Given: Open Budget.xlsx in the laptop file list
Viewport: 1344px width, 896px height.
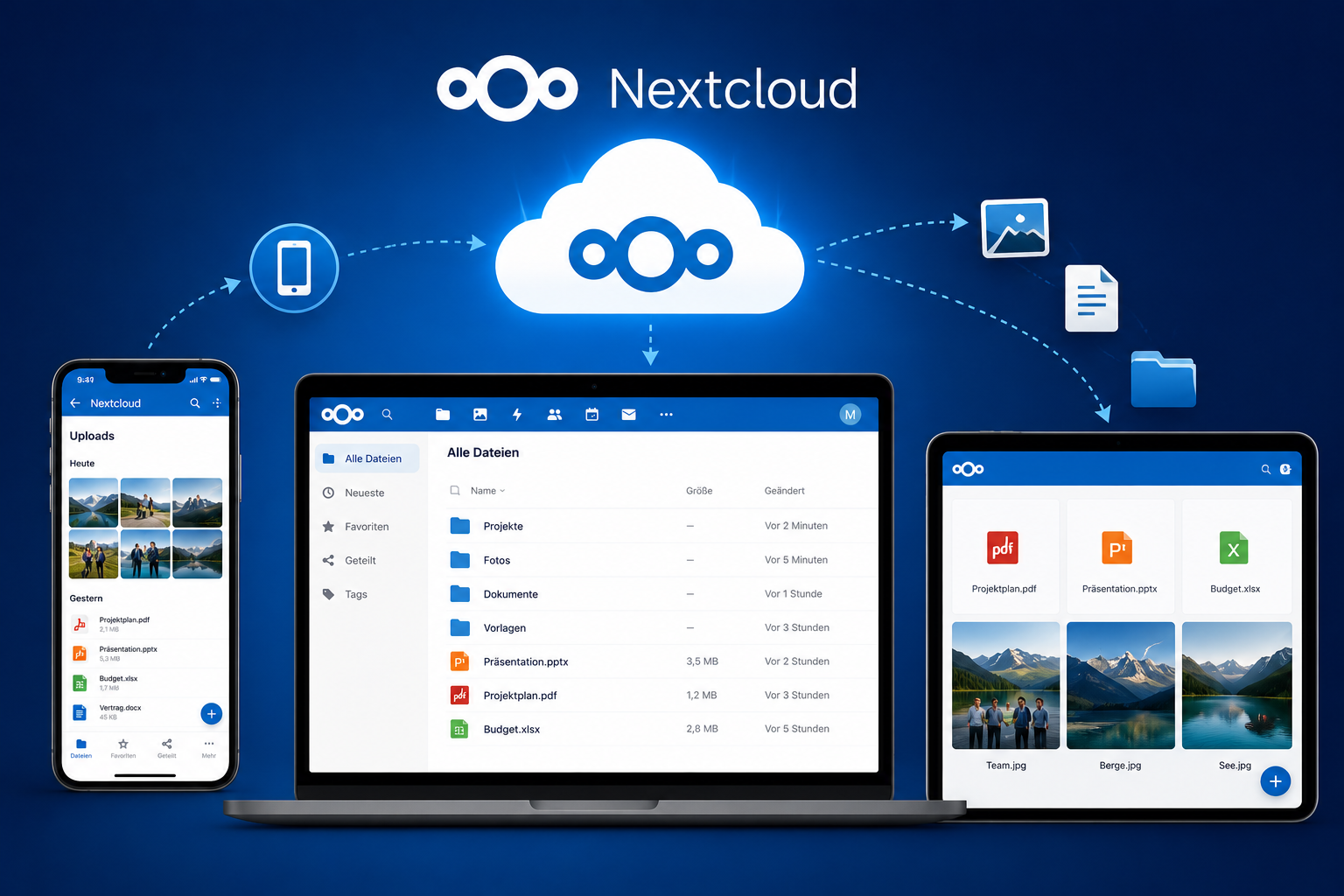Looking at the screenshot, I should pos(512,730).
